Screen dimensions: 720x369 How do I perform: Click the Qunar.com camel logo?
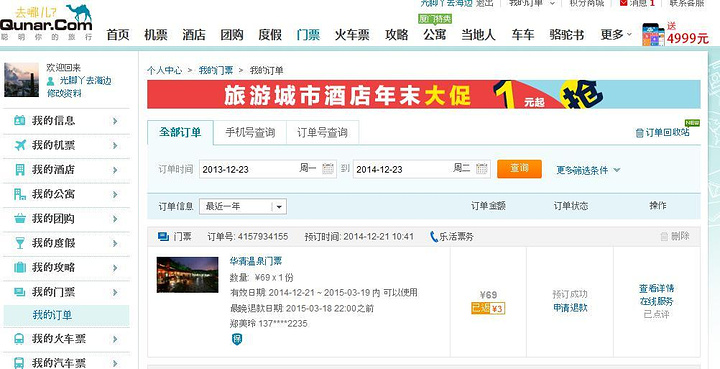coord(46,22)
